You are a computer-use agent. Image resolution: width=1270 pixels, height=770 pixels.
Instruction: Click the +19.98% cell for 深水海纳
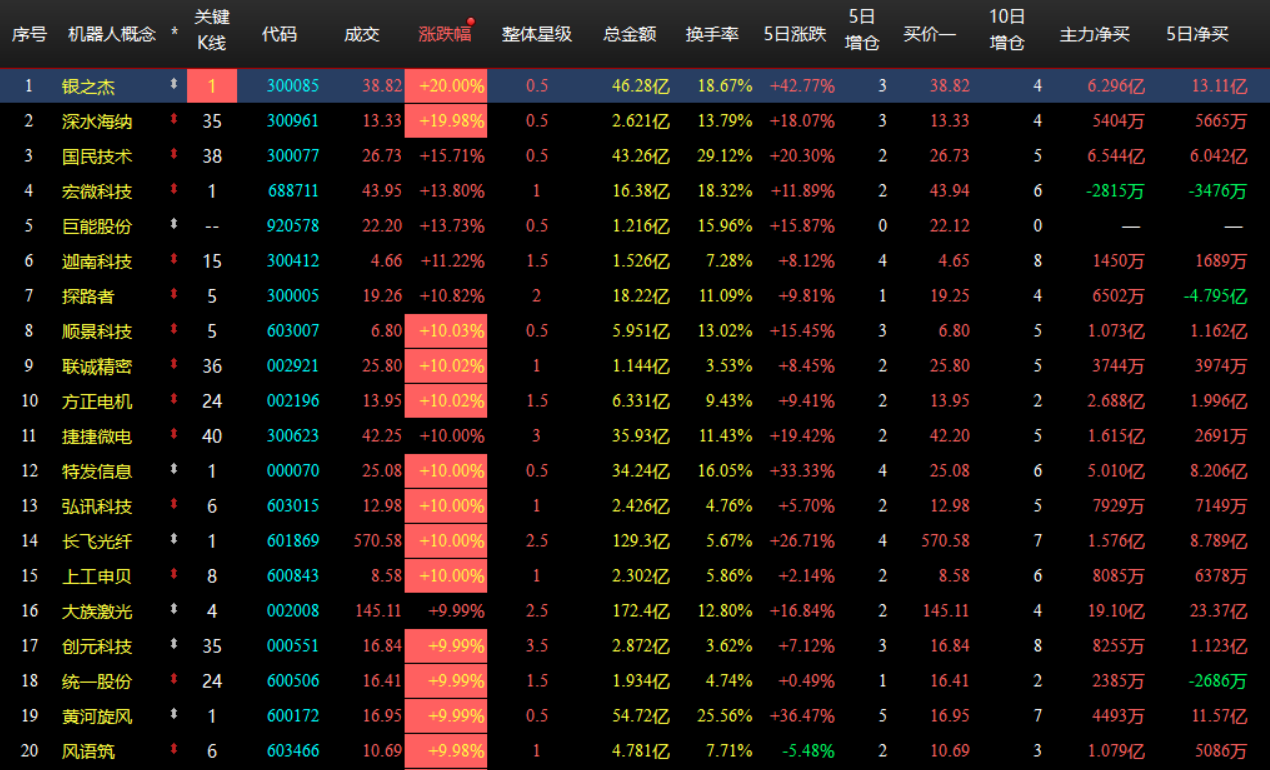(x=446, y=121)
